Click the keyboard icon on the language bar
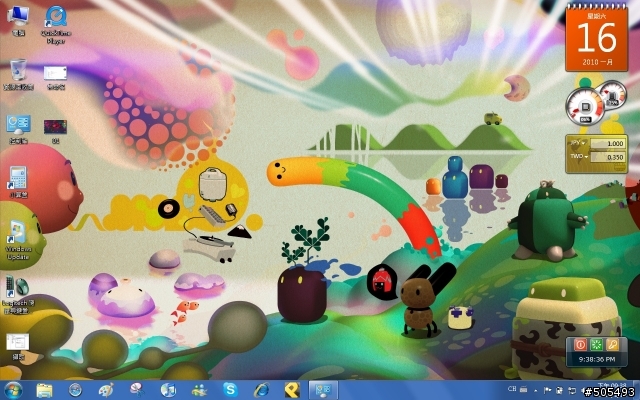Screen dimensions: 640x400 pos(523,390)
